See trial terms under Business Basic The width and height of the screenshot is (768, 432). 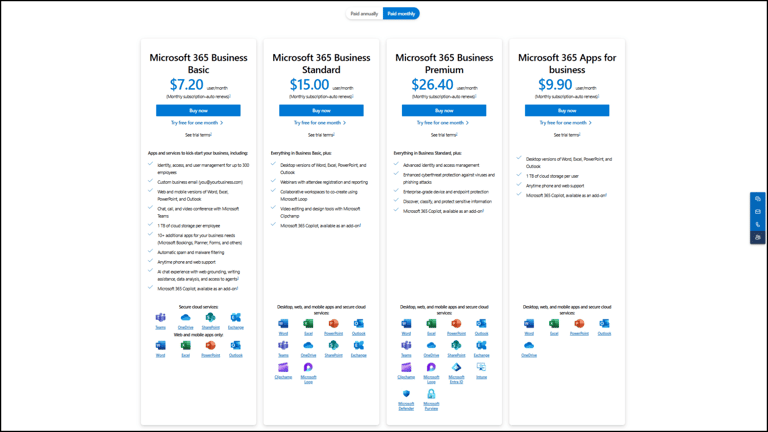198,135
